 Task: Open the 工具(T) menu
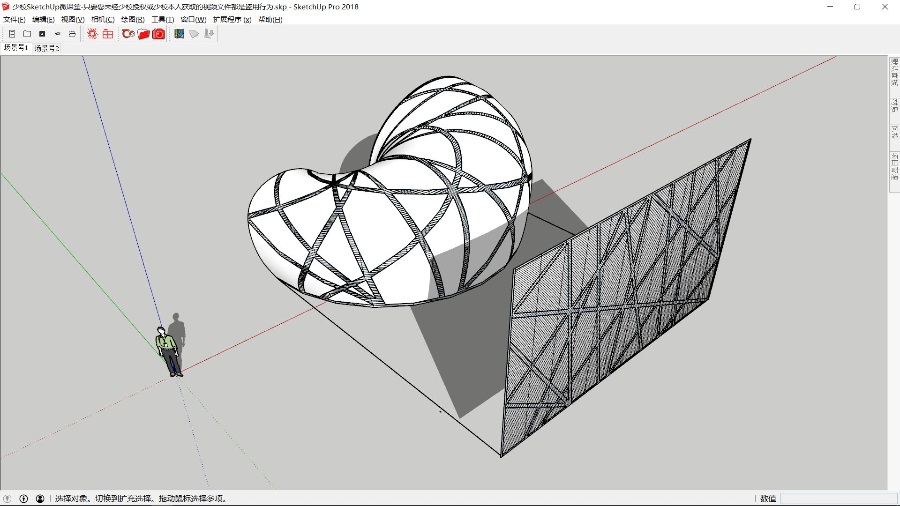[162, 20]
